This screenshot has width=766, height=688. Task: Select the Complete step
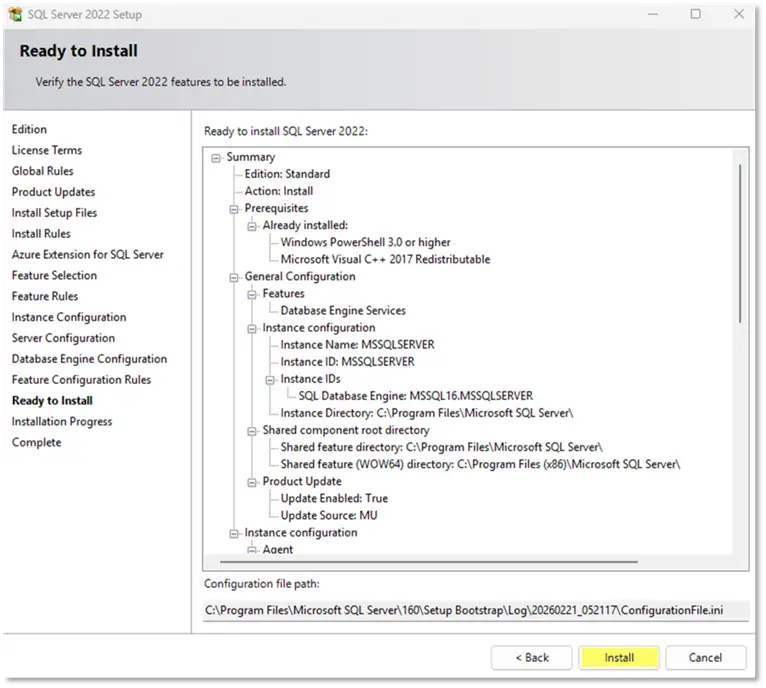pyautogui.click(x=37, y=442)
